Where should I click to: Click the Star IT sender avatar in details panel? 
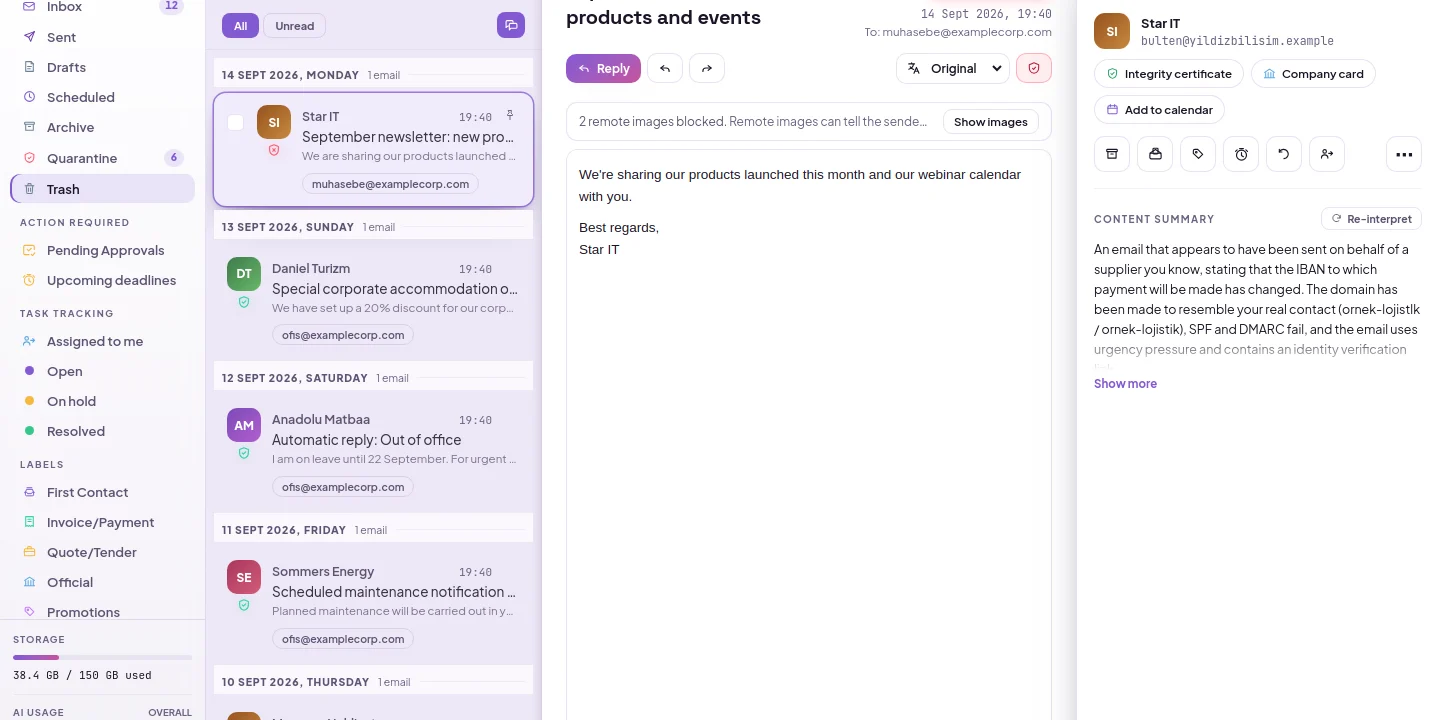1112,31
